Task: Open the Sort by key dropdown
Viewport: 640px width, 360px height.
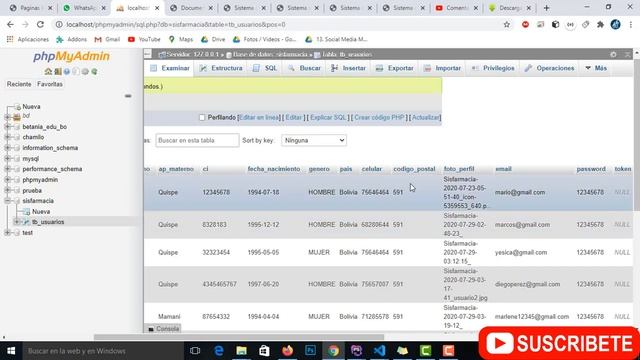Action: 314,140
